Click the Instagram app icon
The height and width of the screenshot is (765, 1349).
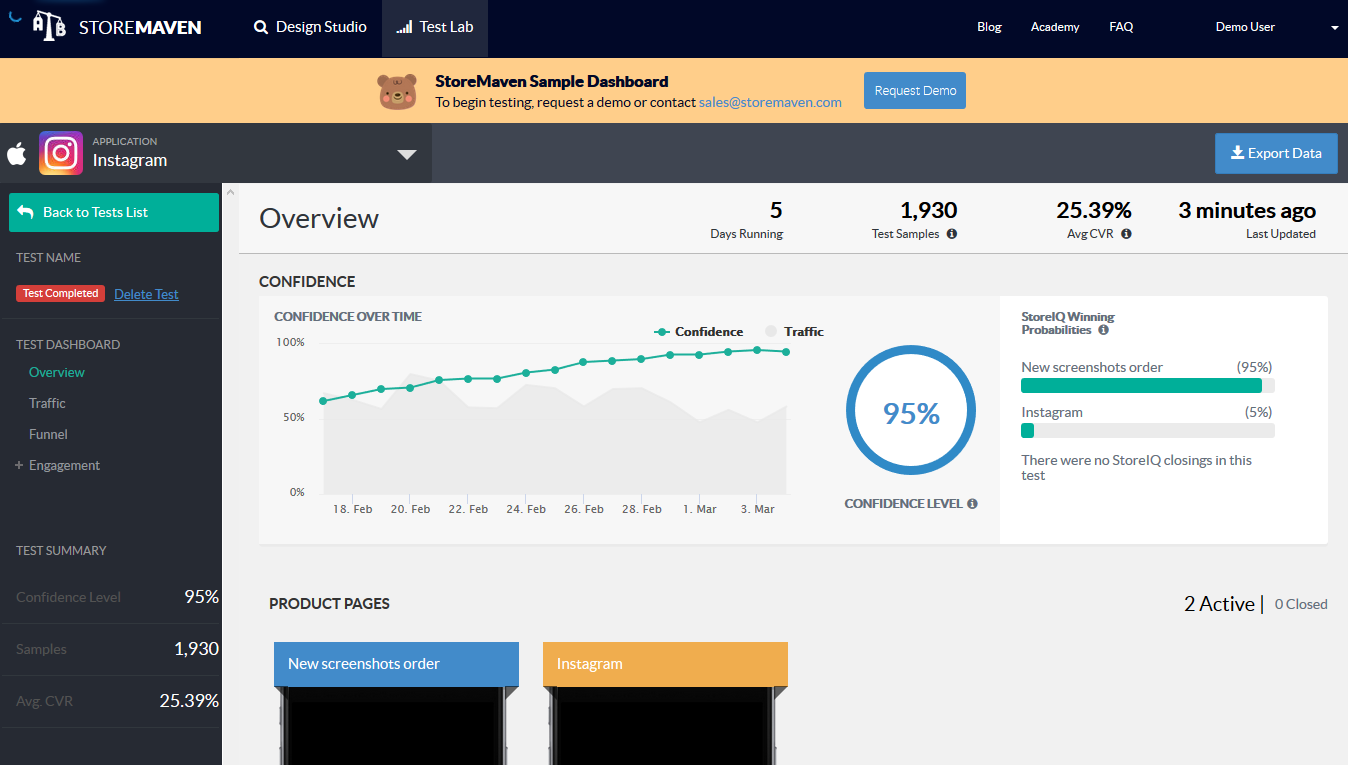61,153
